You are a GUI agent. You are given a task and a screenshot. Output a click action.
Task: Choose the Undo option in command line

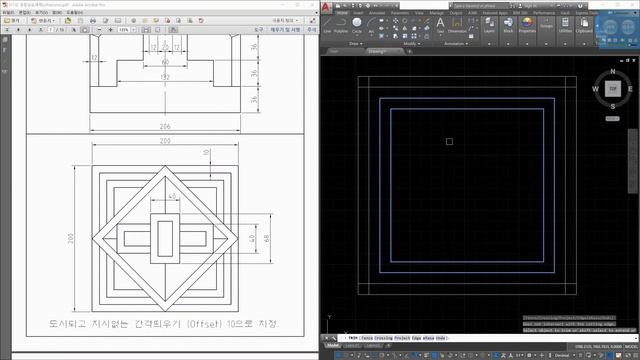pyautogui.click(x=440, y=338)
